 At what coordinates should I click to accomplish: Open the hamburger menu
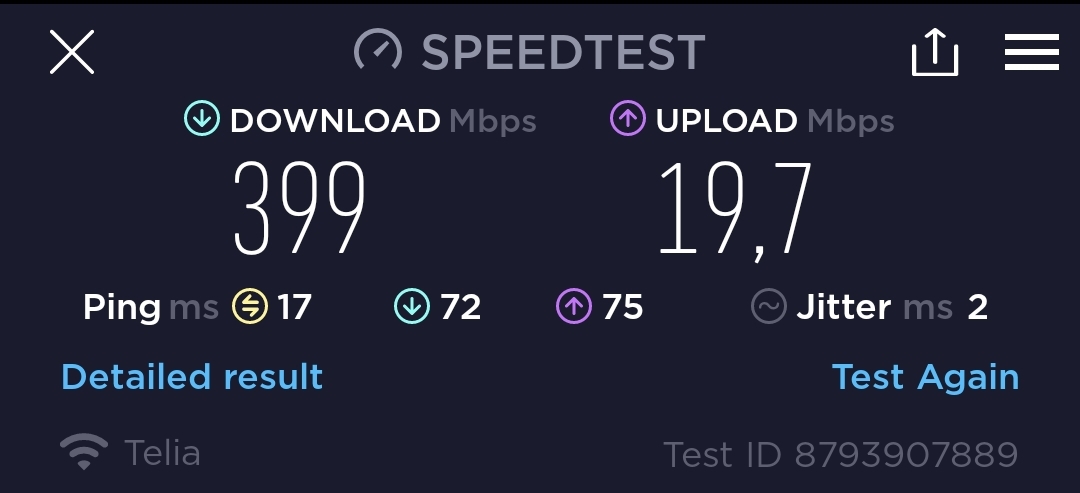[x=1031, y=52]
